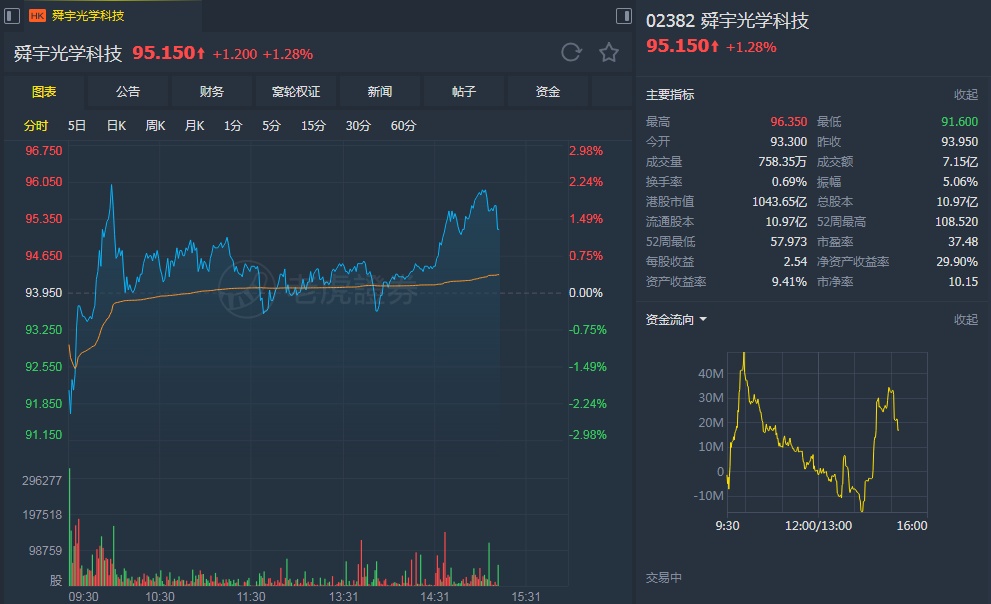The width and height of the screenshot is (991, 604).
Task: Go to the 新闻 tab
Action: (x=380, y=92)
